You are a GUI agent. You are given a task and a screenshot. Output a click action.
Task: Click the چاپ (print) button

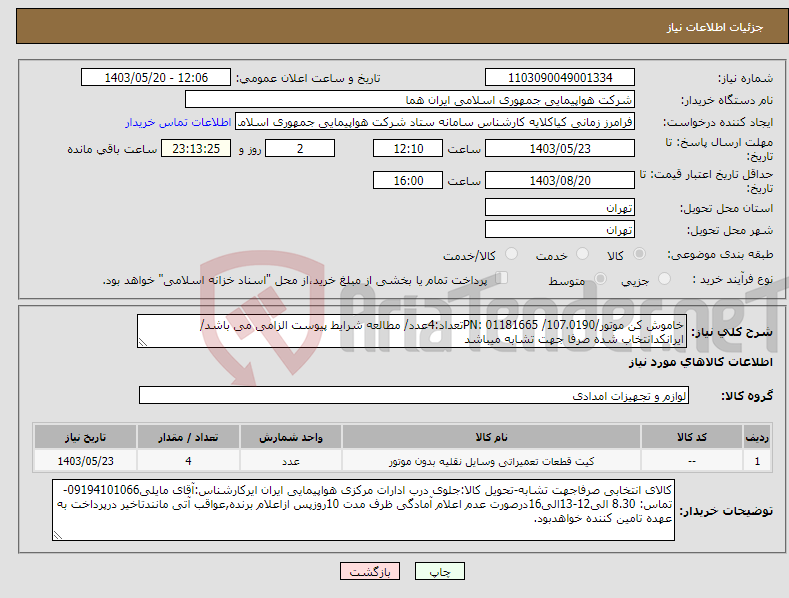click(439, 571)
